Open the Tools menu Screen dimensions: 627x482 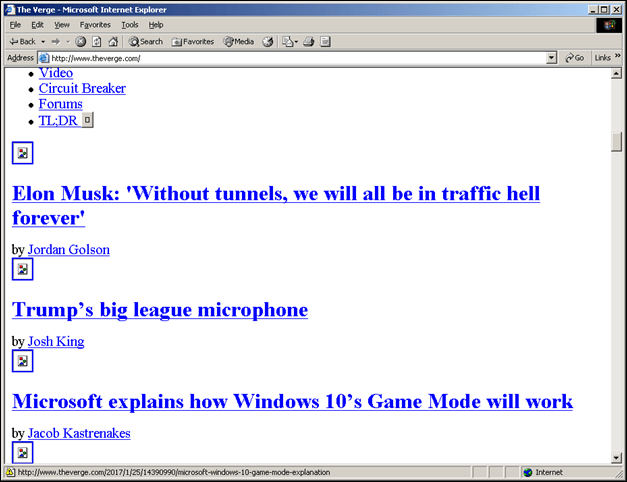pyautogui.click(x=130, y=25)
